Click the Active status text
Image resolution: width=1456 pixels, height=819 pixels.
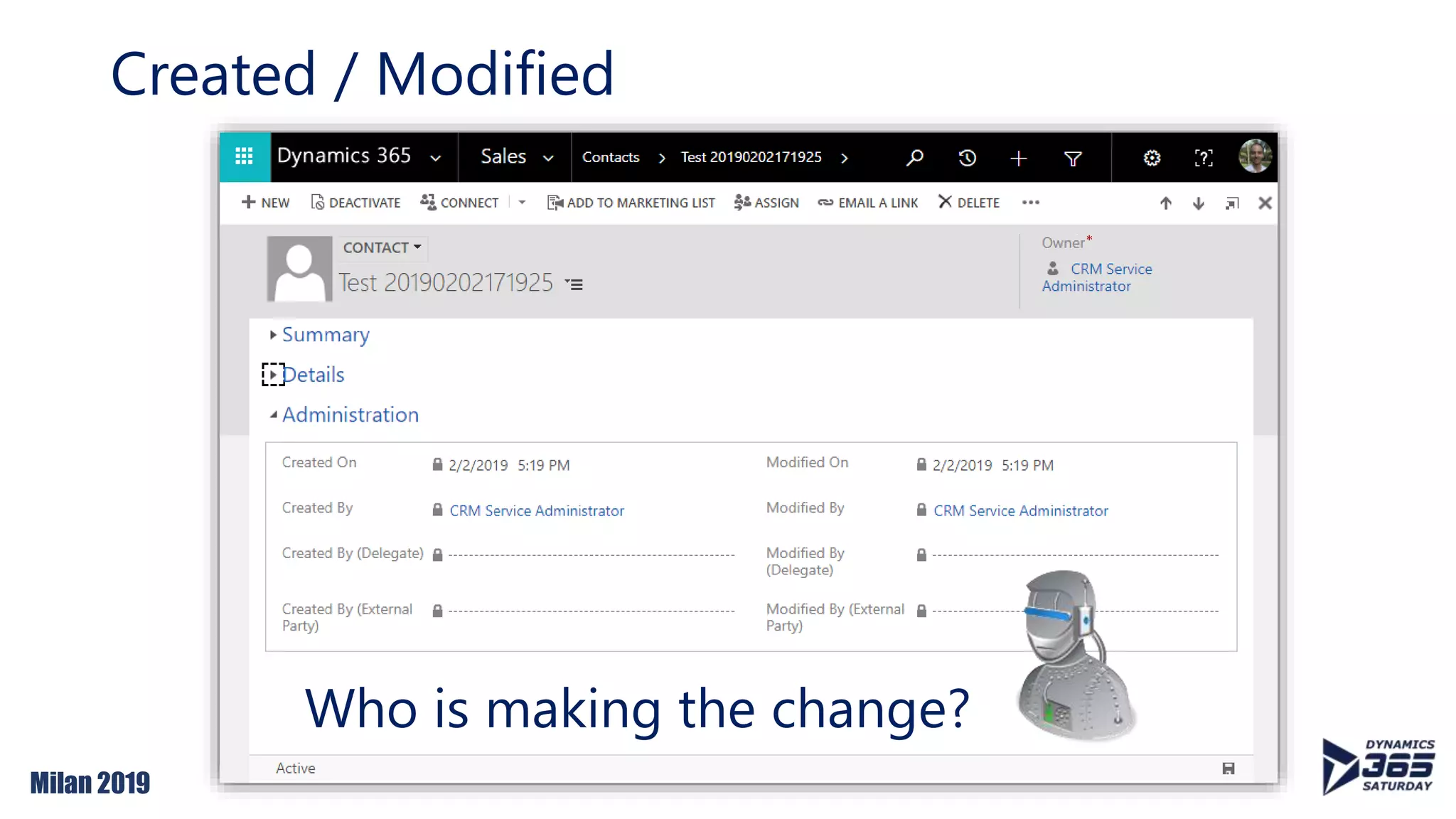click(x=295, y=768)
